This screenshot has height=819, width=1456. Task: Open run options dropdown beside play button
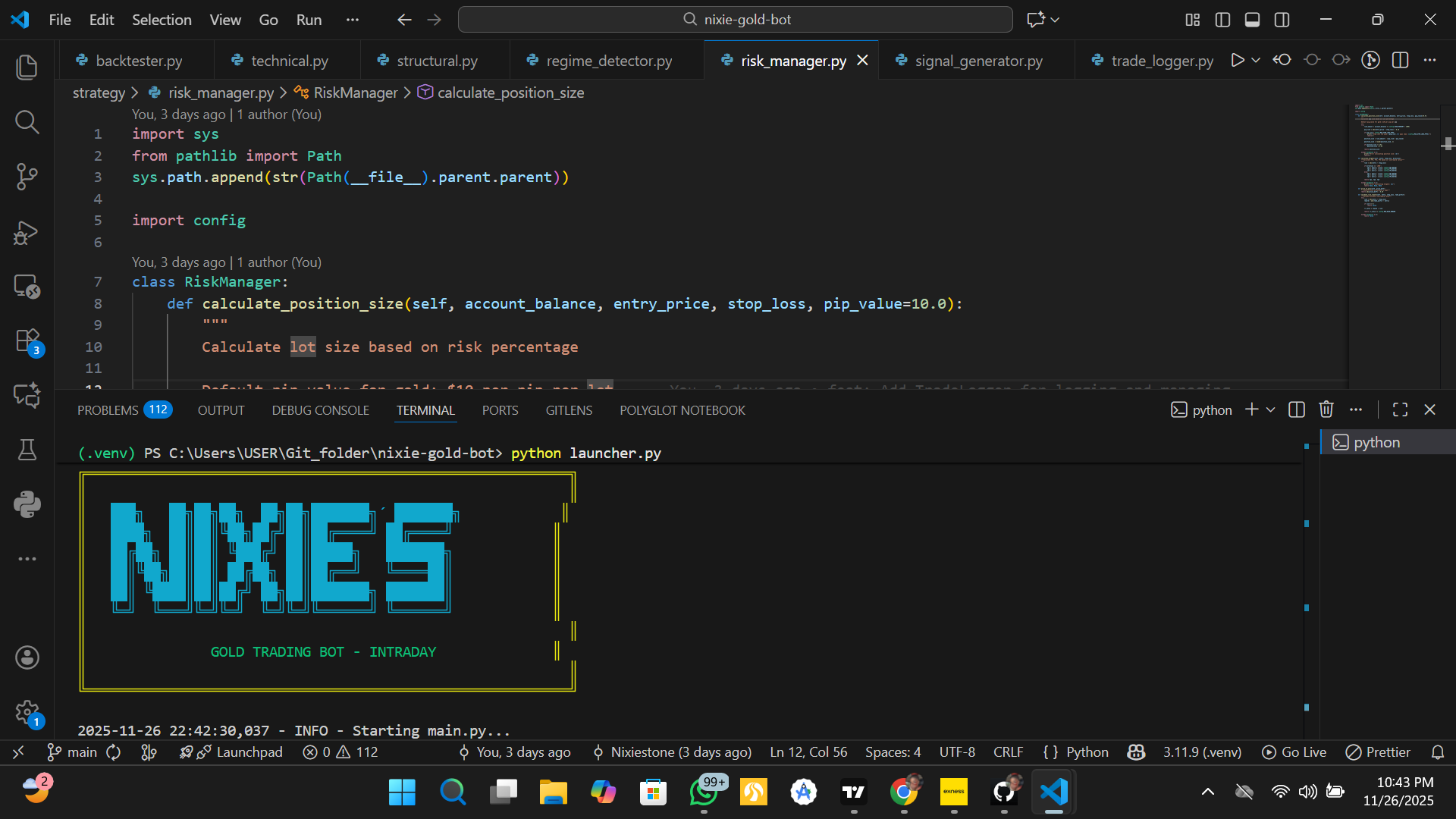click(x=1256, y=60)
